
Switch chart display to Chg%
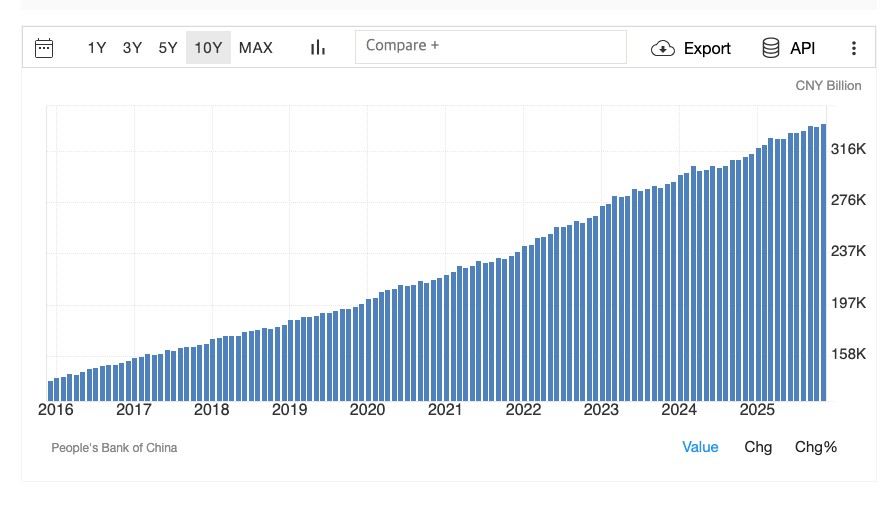click(x=816, y=447)
